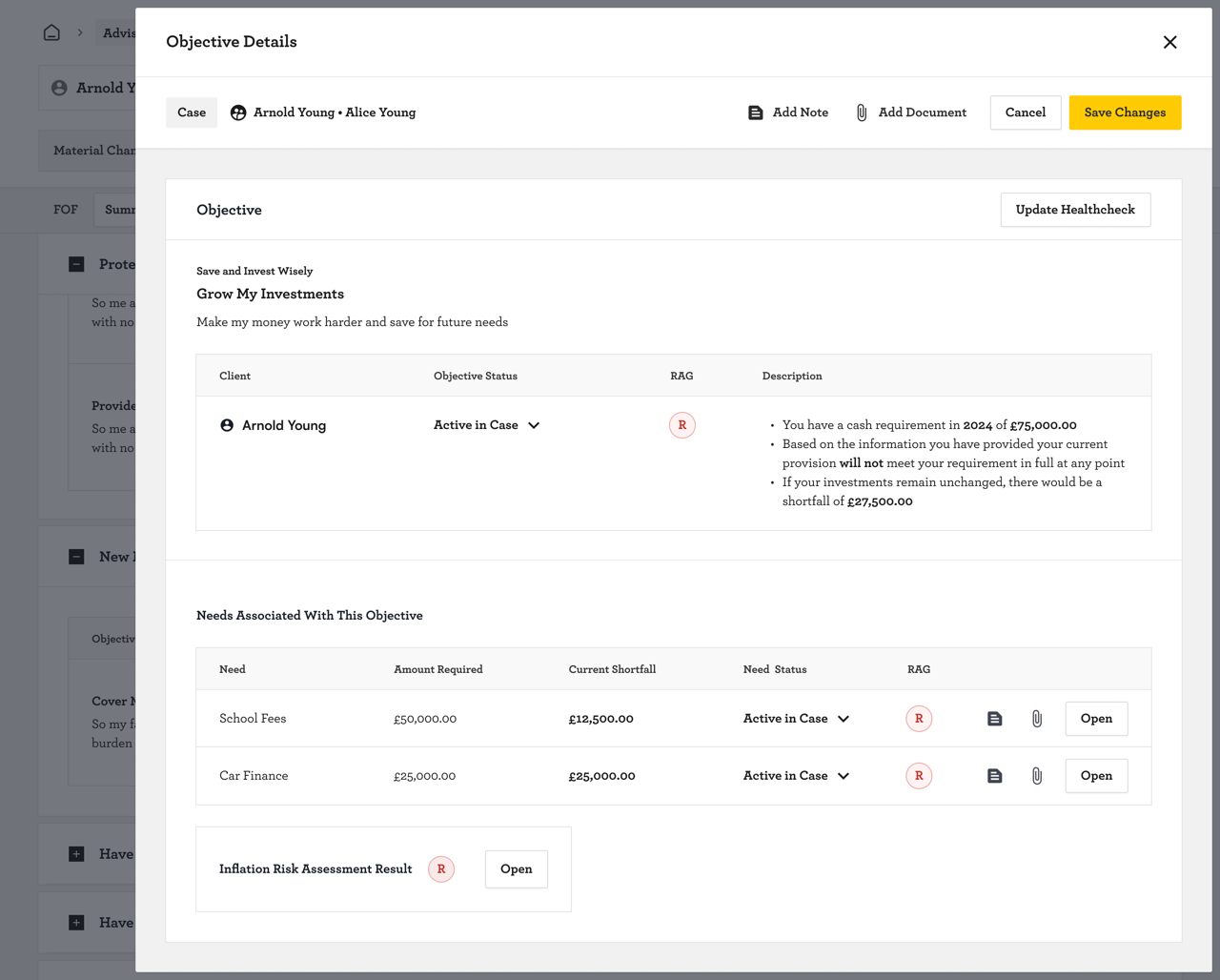Collapse the New section with minus icon
The image size is (1220, 980).
coord(76,557)
